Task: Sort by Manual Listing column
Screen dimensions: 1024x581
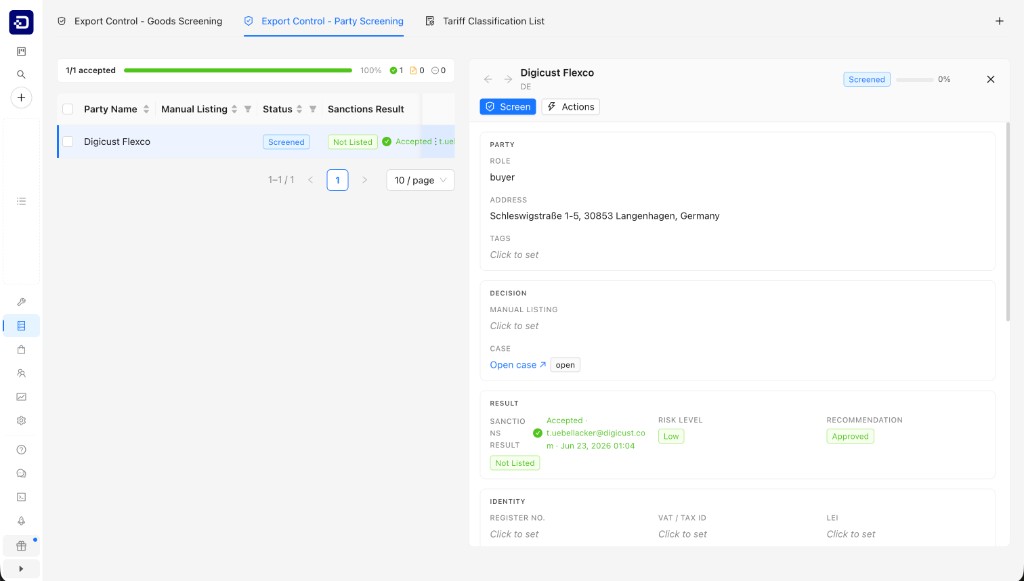Action: [234, 109]
